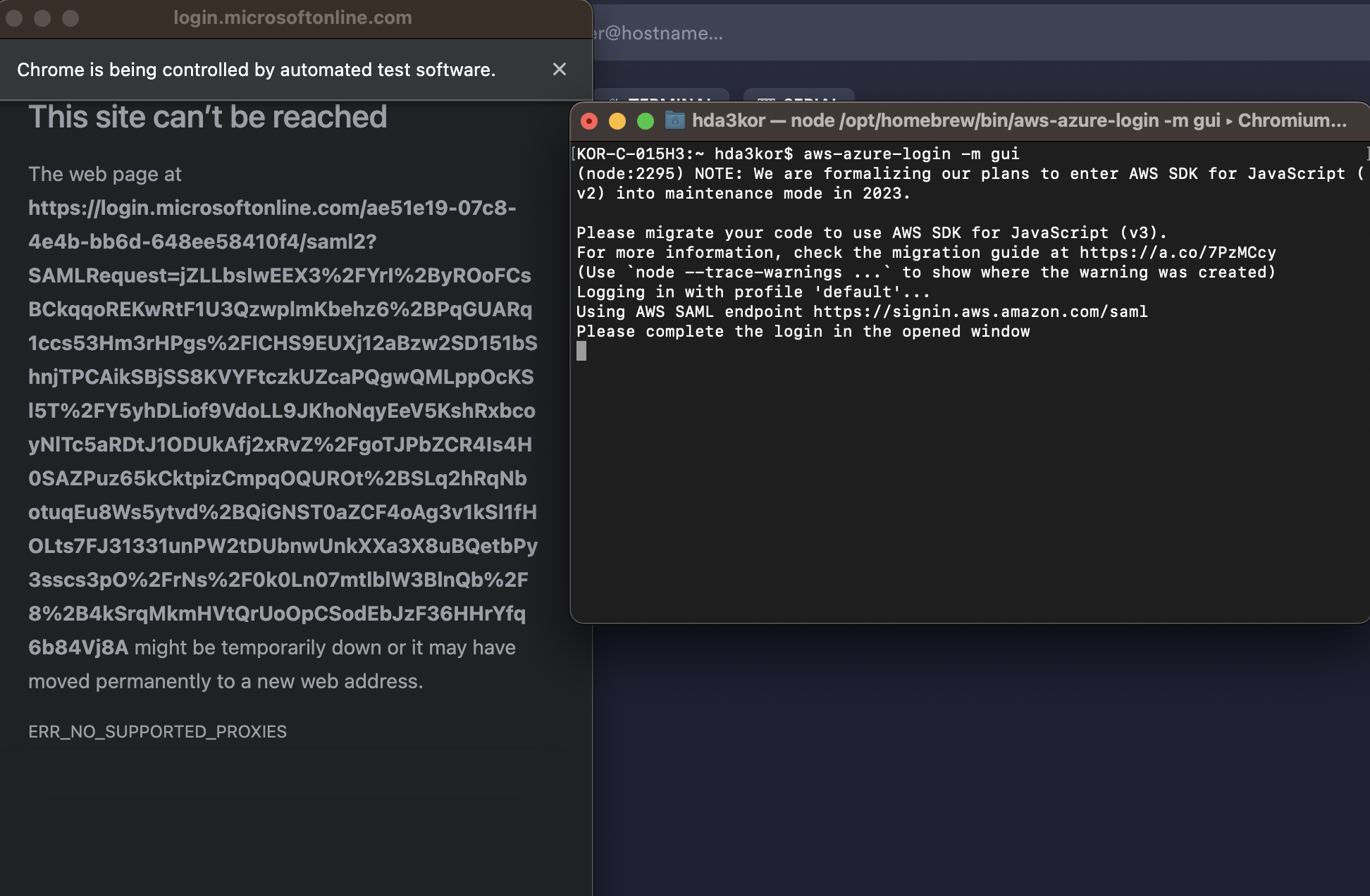Click the Logging in with profile default line
This screenshot has width=1370, height=896.
pos(753,292)
